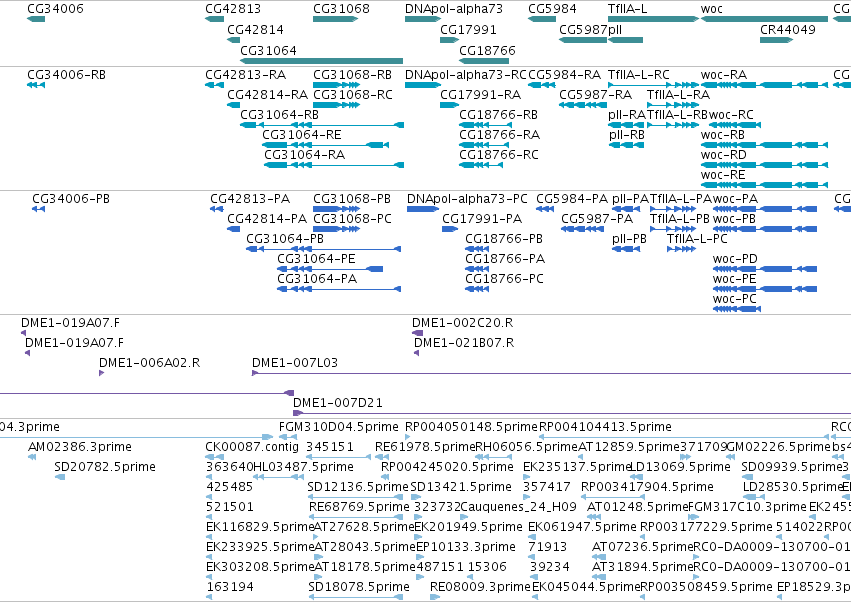Click BAC end DME1-021B07.R
This screenshot has width=851, height=602.
pos(416,353)
